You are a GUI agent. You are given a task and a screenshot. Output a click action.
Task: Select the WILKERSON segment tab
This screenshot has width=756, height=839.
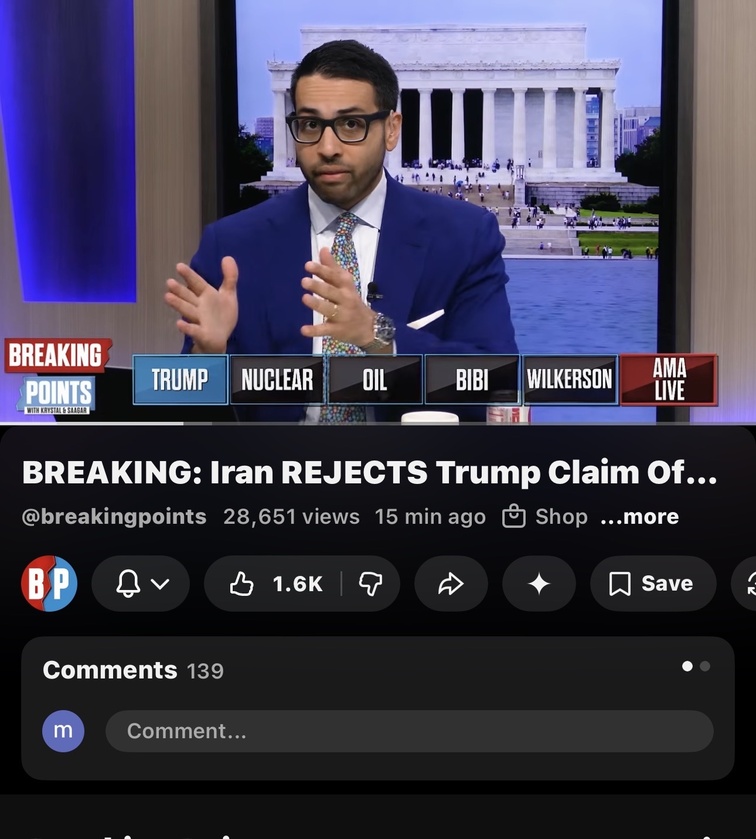pyautogui.click(x=570, y=380)
